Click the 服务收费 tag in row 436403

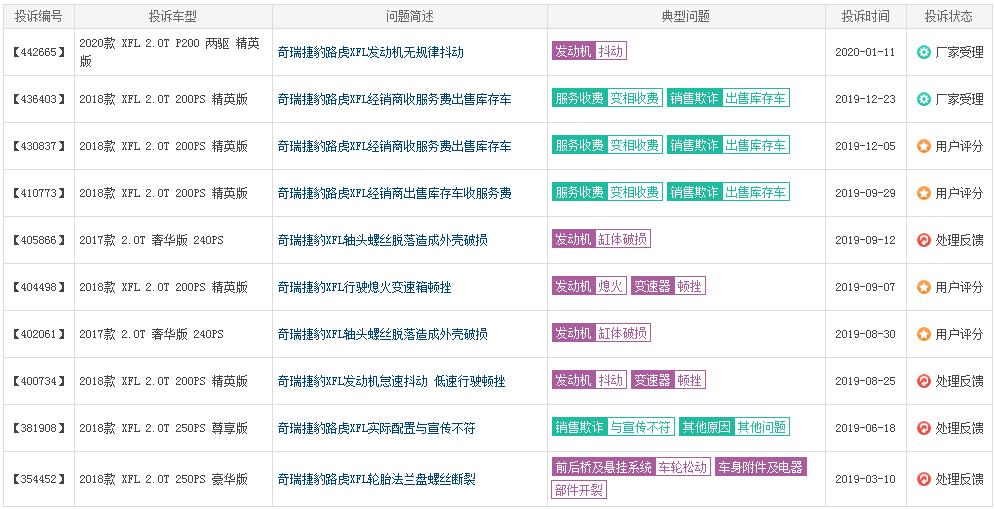coord(579,98)
